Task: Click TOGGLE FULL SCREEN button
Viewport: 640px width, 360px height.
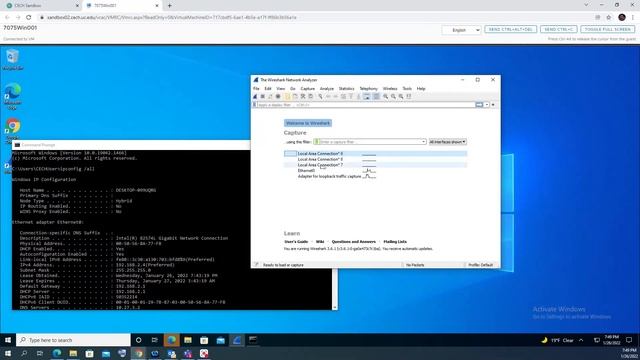Action: [607, 29]
